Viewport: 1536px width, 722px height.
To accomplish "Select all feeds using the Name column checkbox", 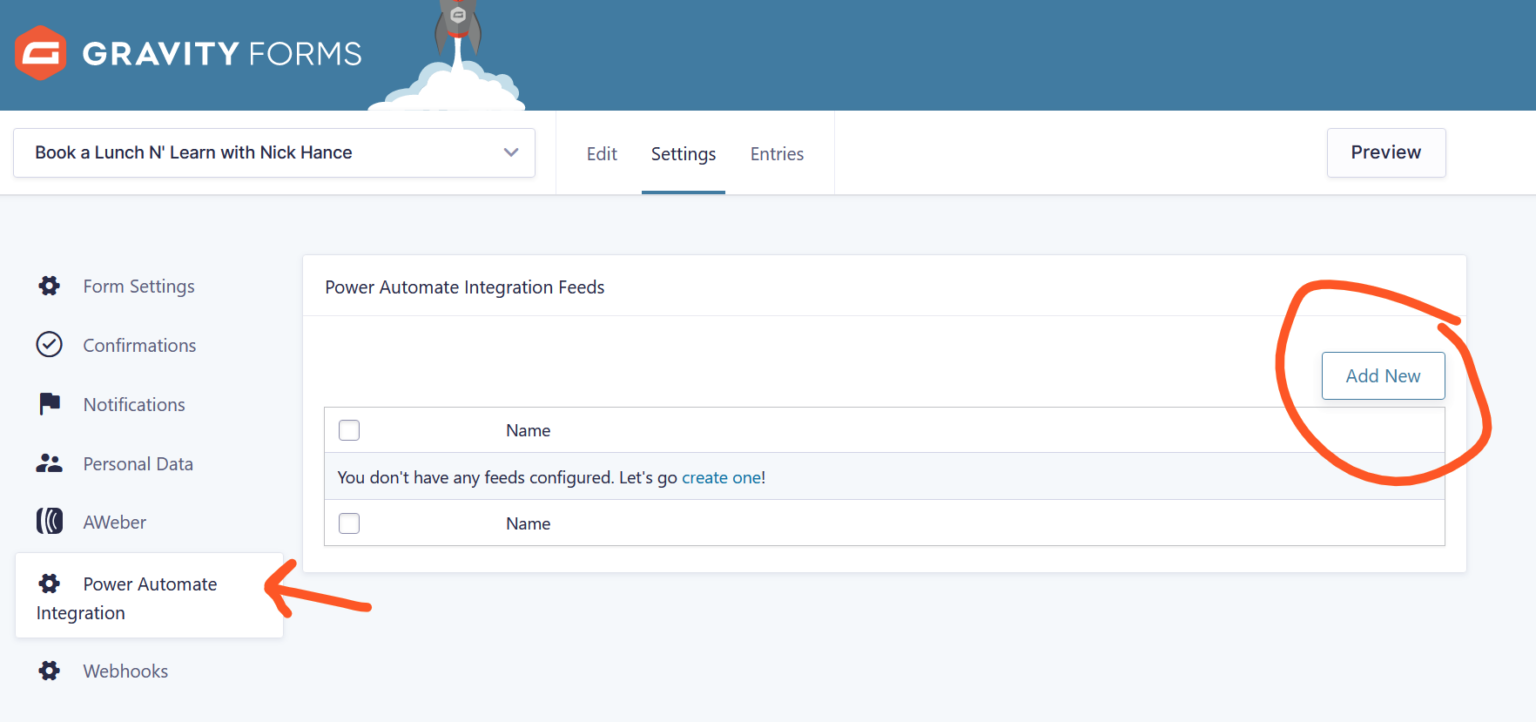I will click(x=349, y=430).
